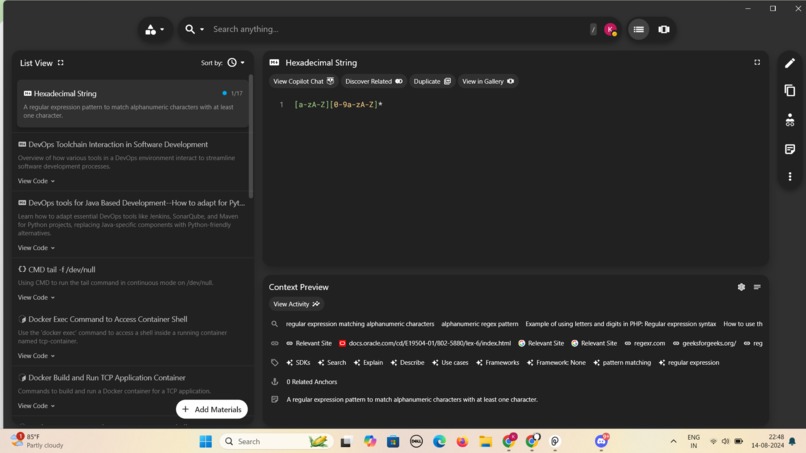Search 'alphanumeric regex pattern' suggestion
Screen dimensions: 806x453
pos(480,324)
